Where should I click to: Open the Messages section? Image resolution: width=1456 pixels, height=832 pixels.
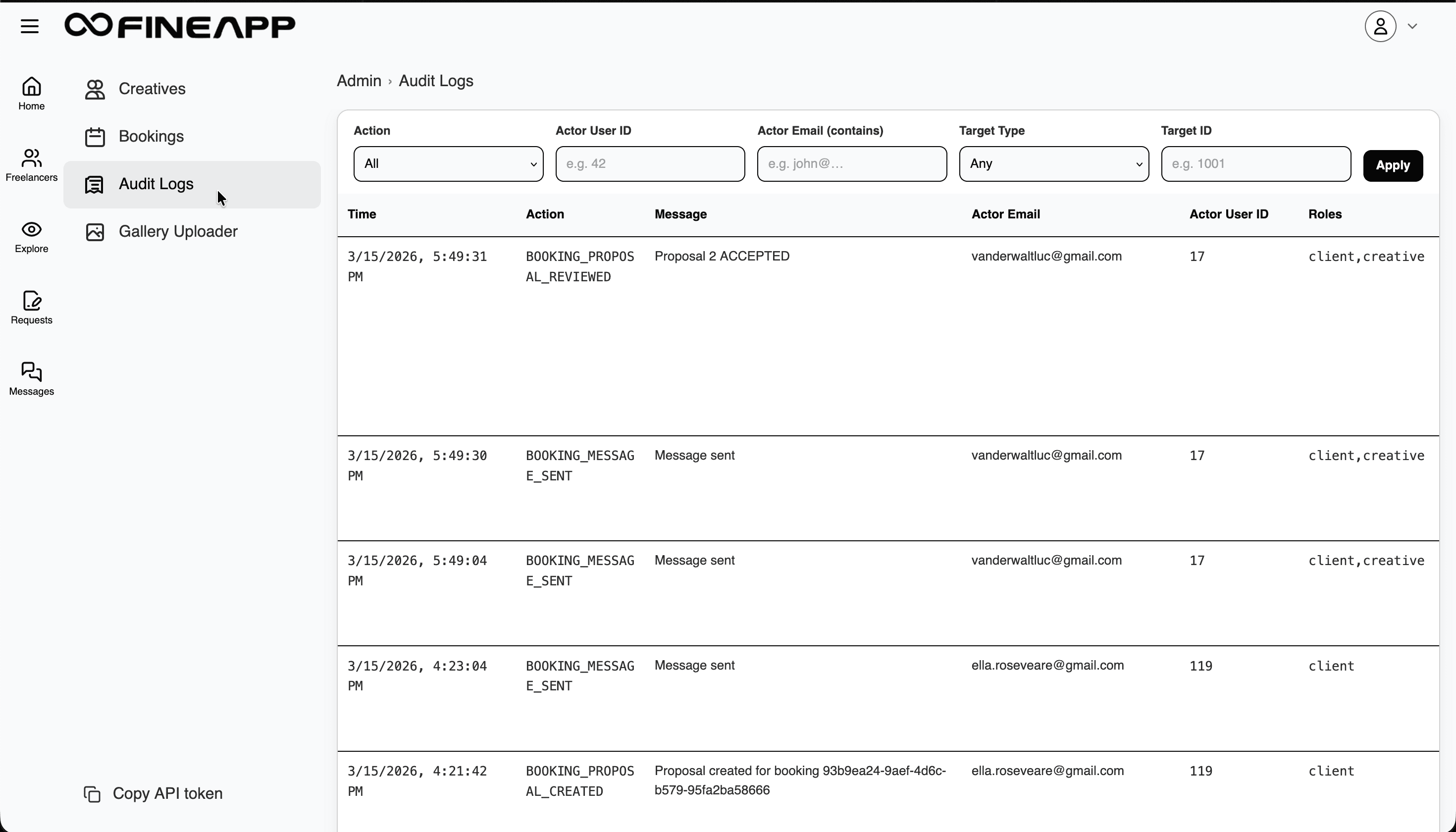(31, 378)
